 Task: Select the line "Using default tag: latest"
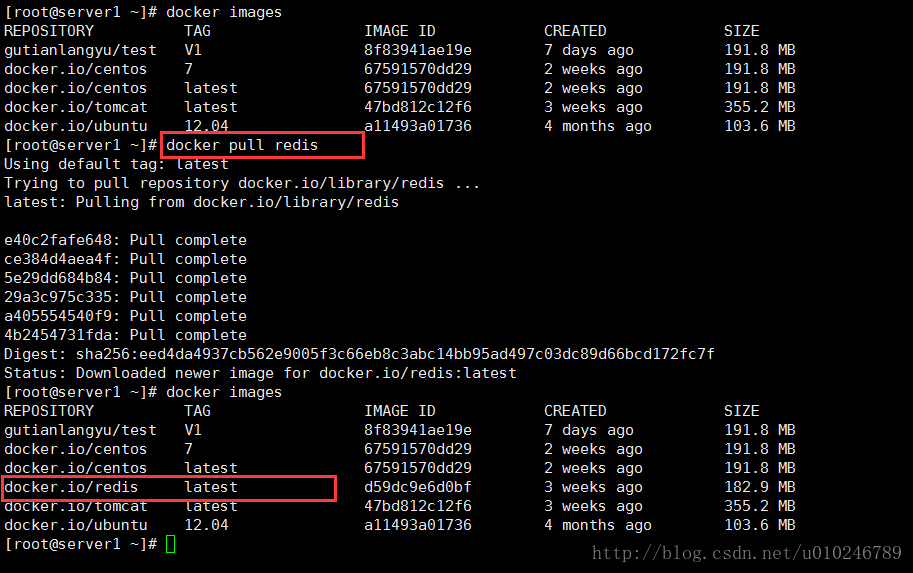[x=116, y=164]
